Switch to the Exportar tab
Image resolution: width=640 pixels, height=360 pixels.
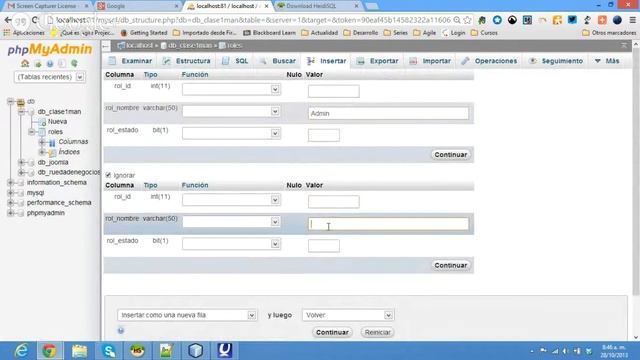pyautogui.click(x=378, y=61)
